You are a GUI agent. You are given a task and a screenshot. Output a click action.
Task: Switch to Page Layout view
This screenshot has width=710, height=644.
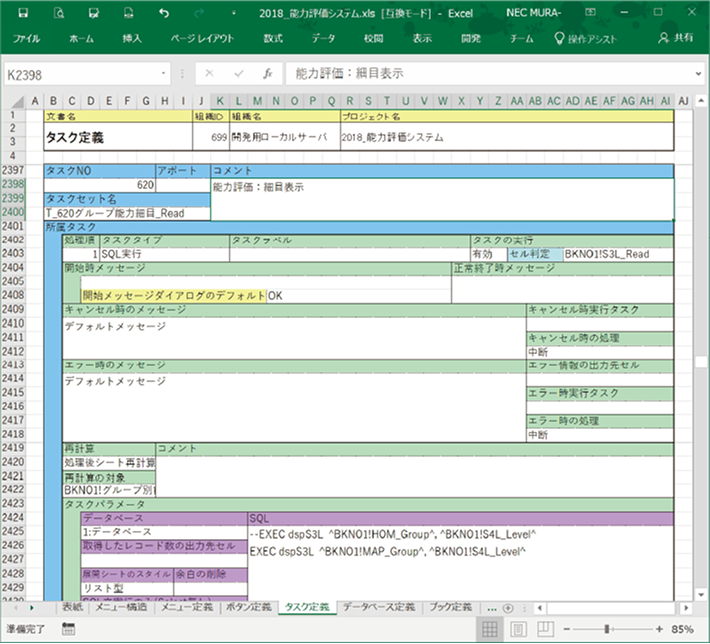point(517,629)
